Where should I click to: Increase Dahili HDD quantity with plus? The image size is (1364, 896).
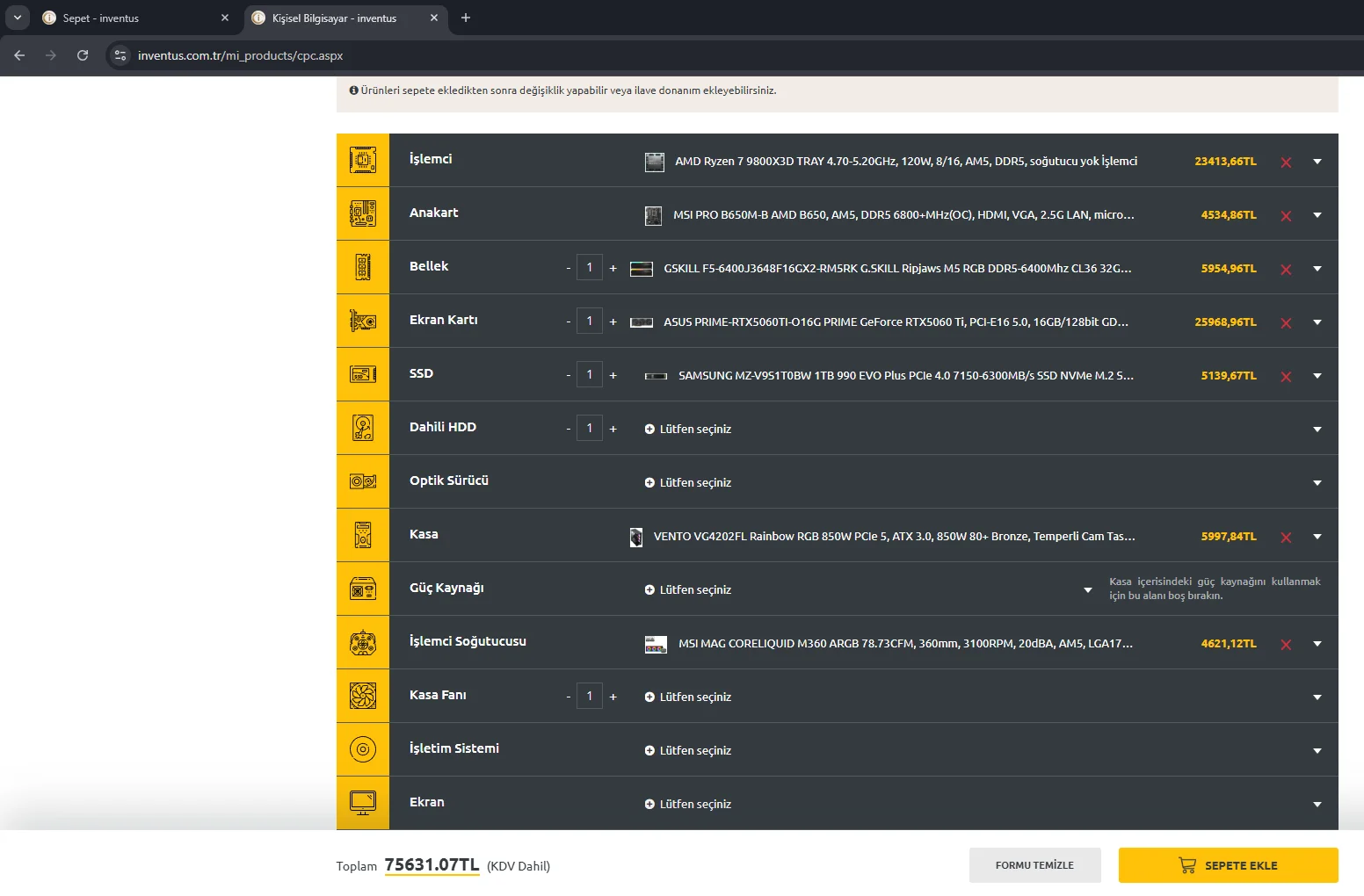(x=613, y=429)
